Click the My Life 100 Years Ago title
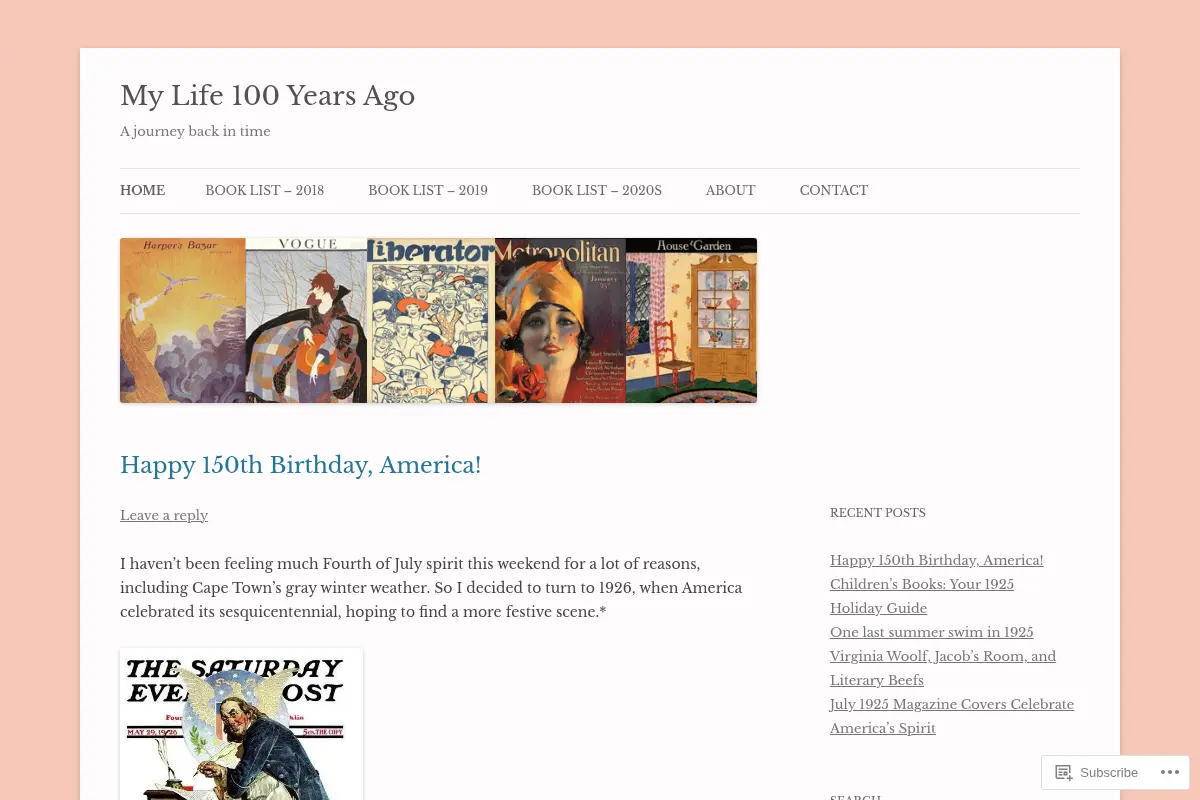The image size is (1200, 800). coord(267,96)
